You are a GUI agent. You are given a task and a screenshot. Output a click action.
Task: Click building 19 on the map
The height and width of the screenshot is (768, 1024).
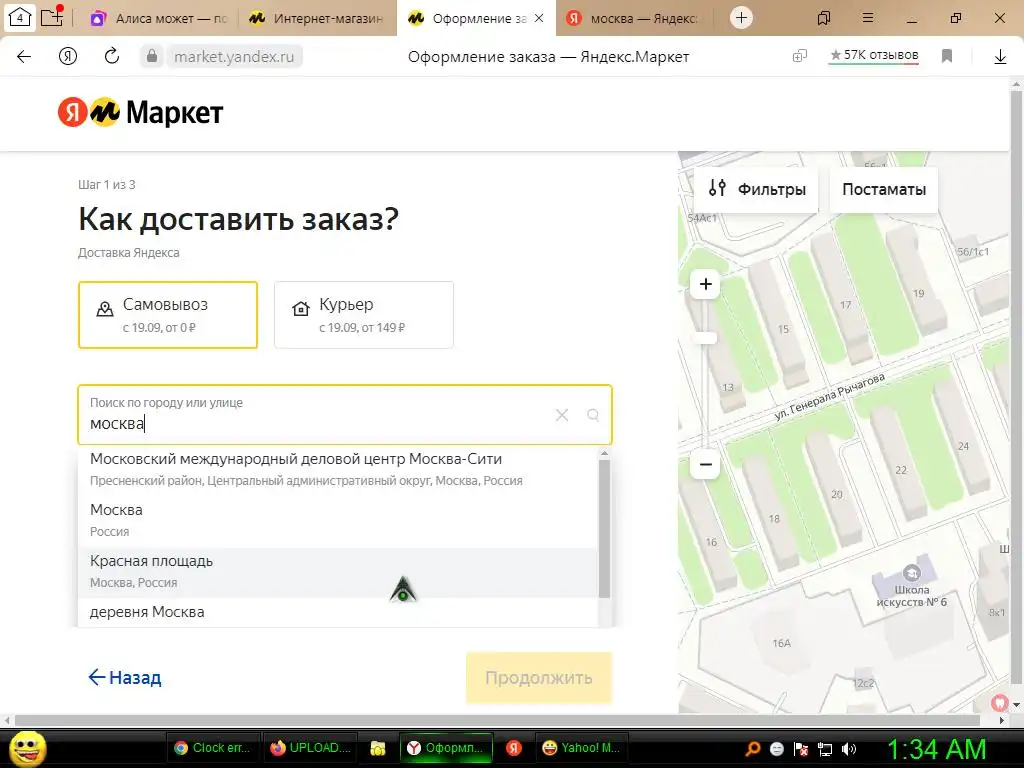(917, 281)
